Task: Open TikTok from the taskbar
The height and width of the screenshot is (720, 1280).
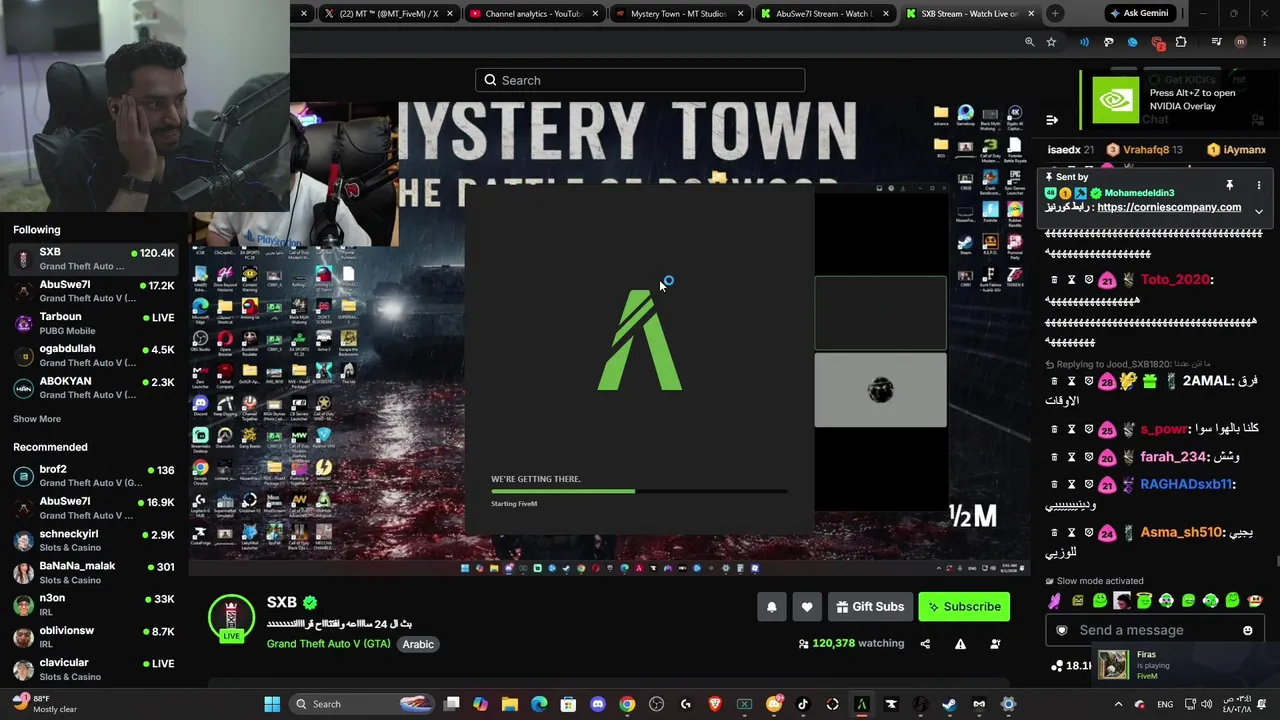Action: 803,704
